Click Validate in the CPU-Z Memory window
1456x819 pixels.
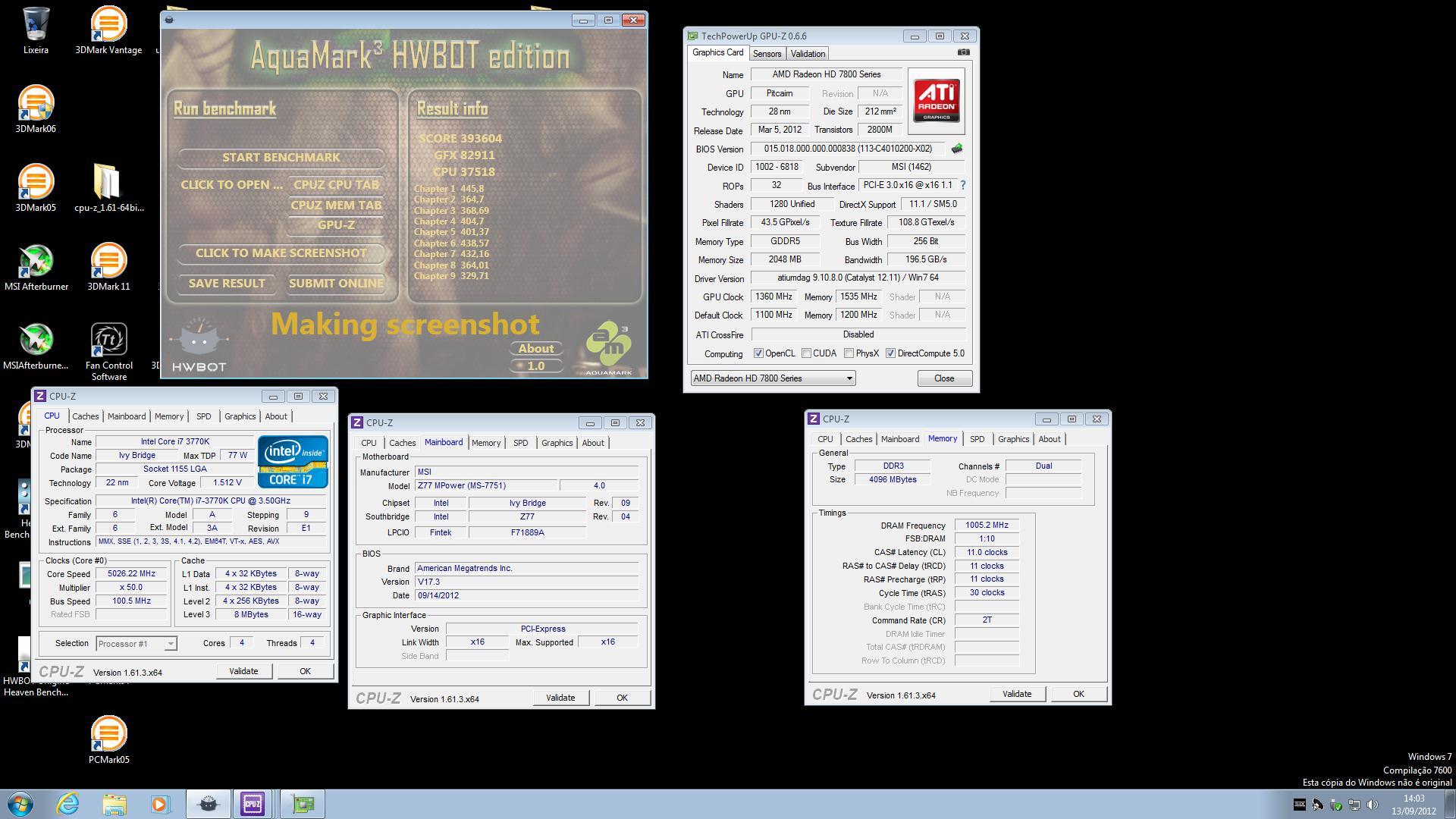(x=1017, y=694)
